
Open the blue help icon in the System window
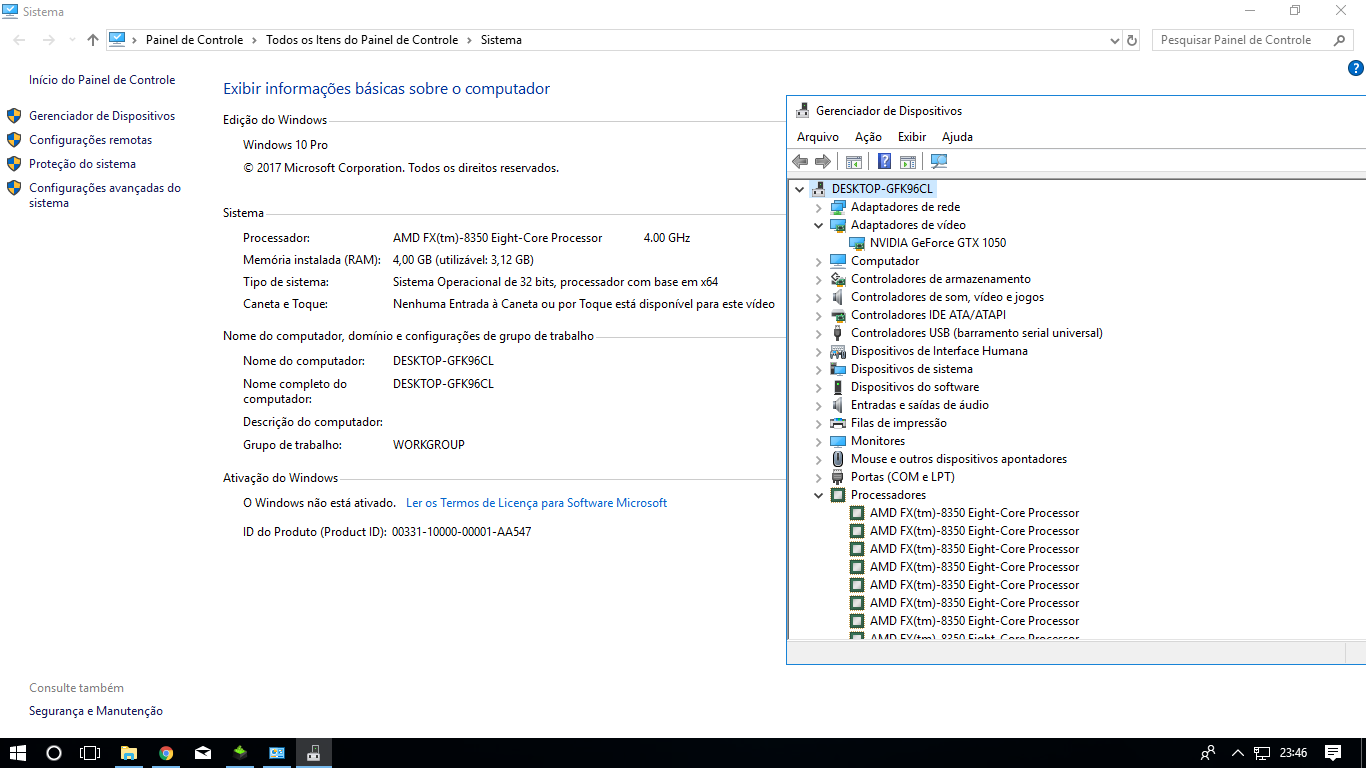click(x=1356, y=68)
